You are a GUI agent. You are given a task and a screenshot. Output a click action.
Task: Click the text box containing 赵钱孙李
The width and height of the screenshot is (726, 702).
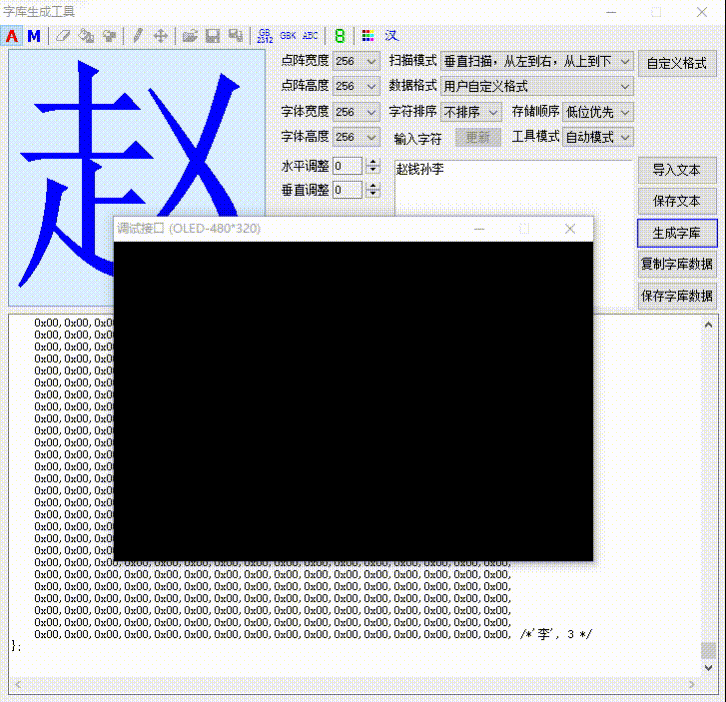(513, 188)
